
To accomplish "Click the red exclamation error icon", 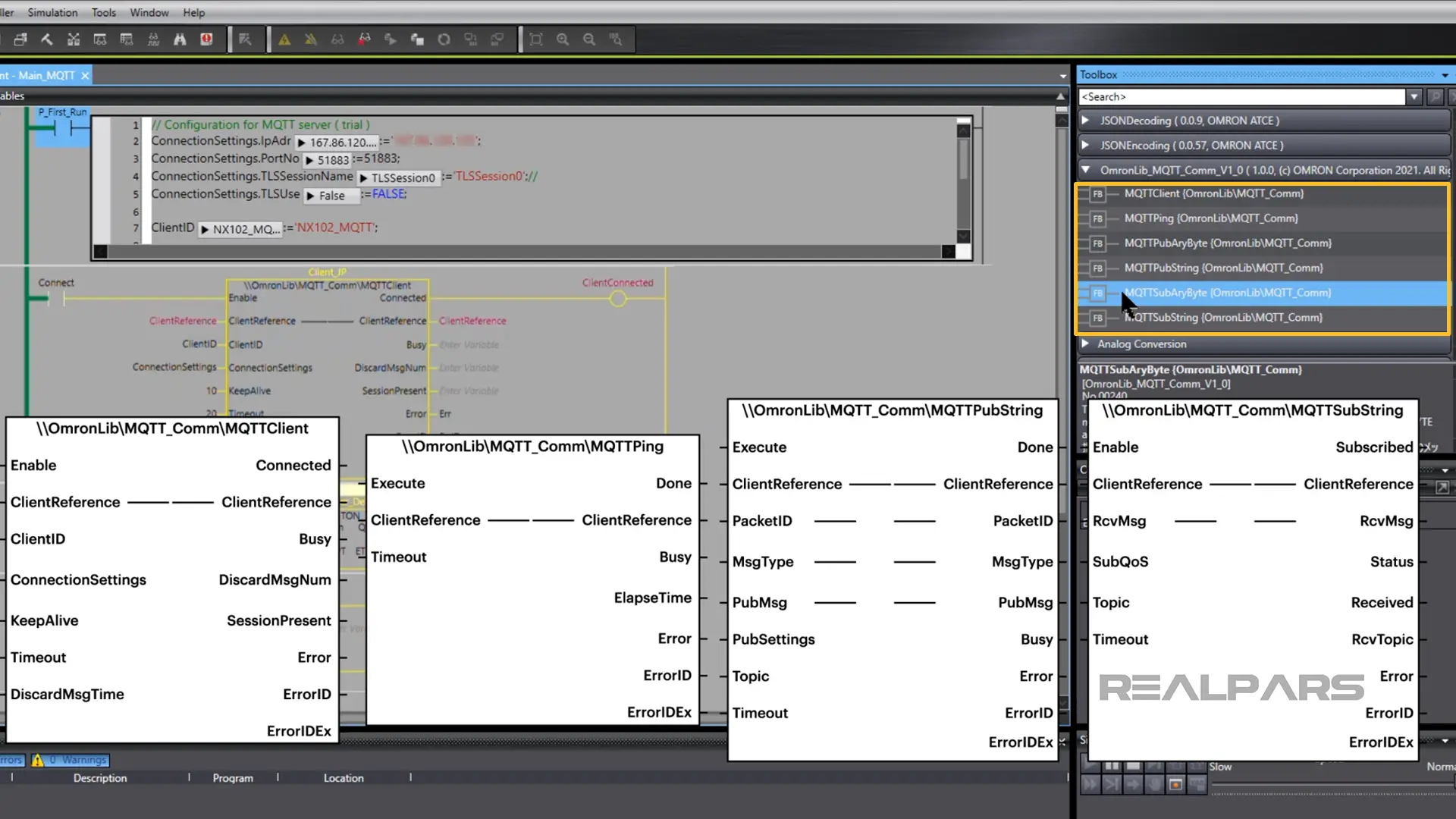I will pyautogui.click(x=206, y=39).
